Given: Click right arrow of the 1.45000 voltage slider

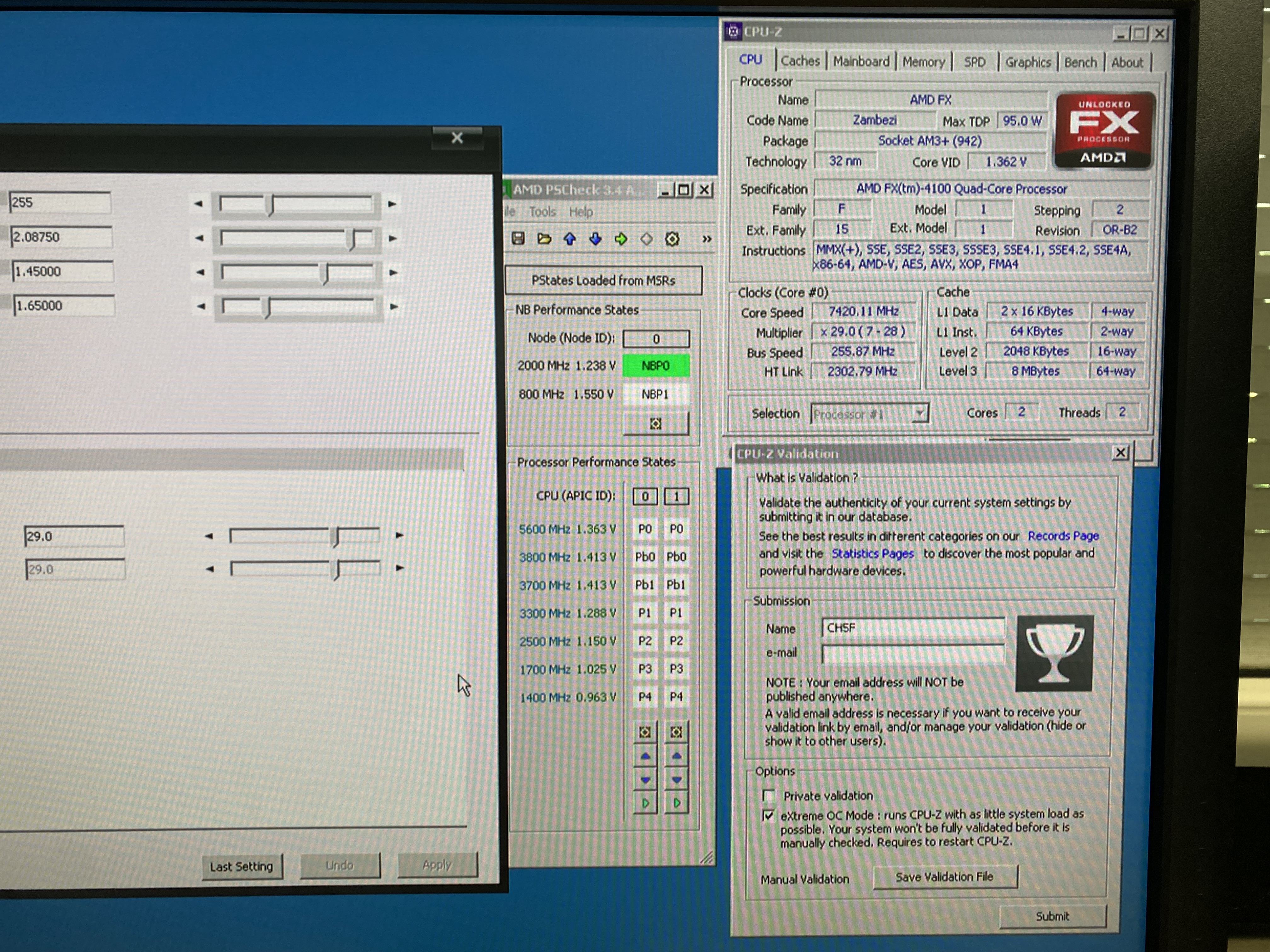Looking at the screenshot, I should click(x=393, y=273).
